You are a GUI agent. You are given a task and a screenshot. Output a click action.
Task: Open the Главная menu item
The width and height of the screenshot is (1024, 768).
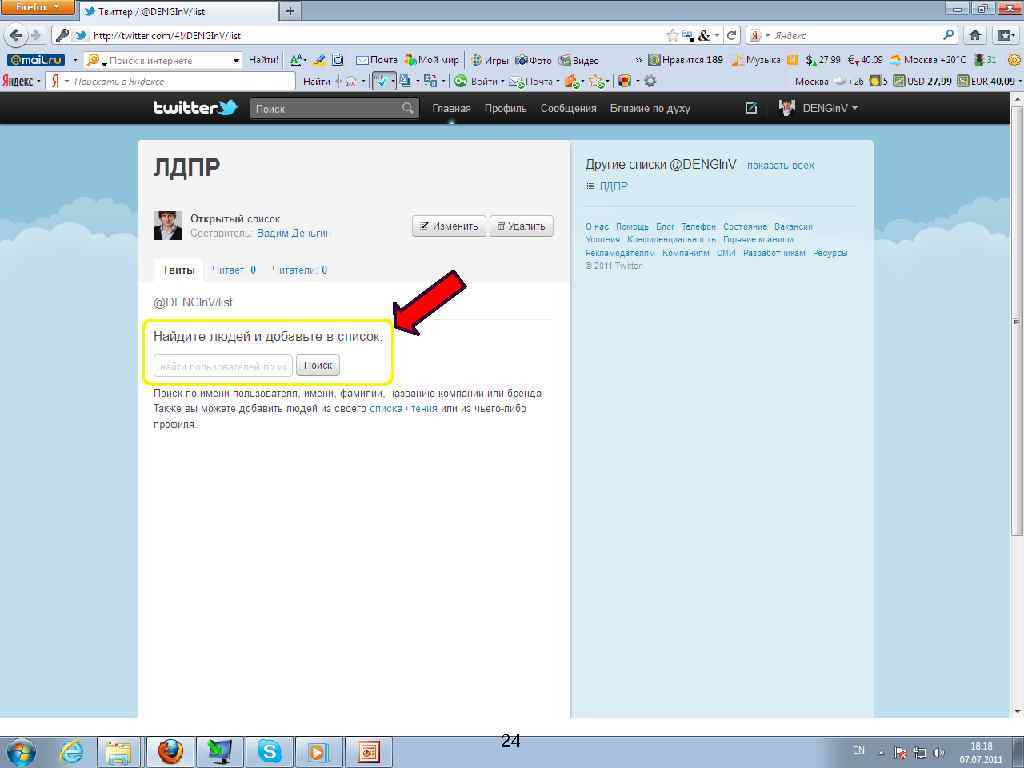coord(451,108)
